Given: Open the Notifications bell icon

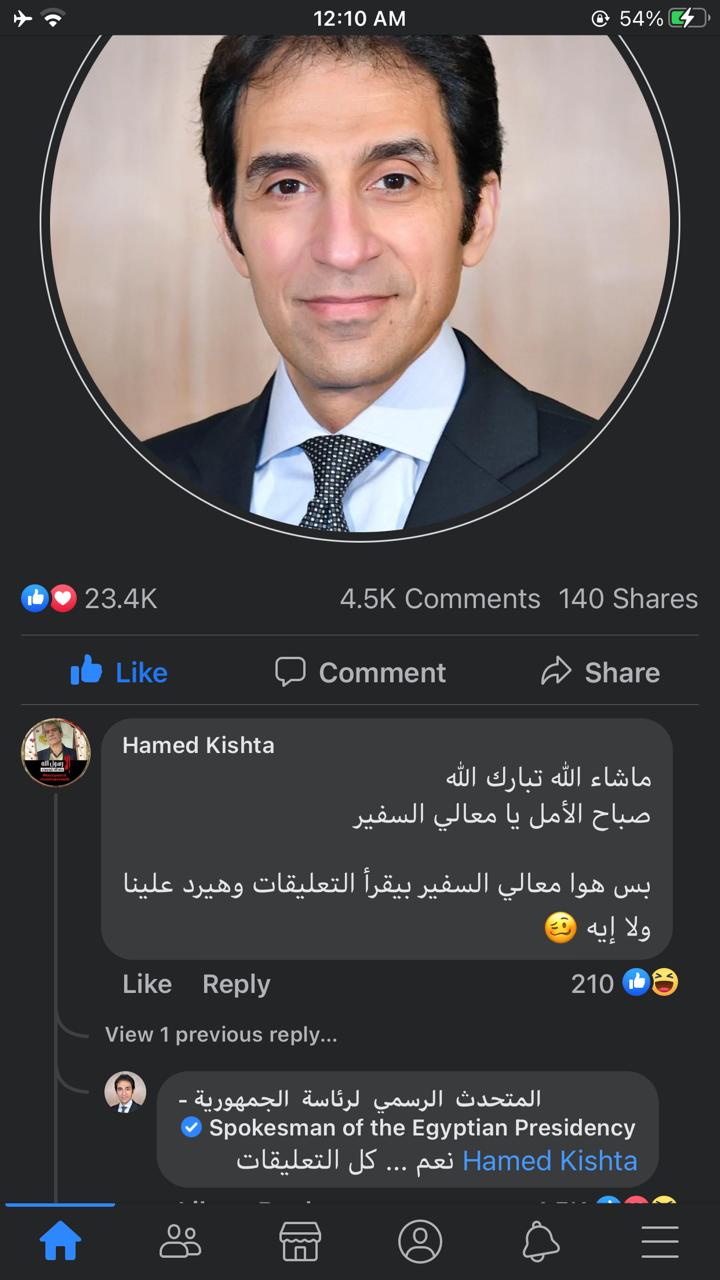Looking at the screenshot, I should coord(540,1242).
